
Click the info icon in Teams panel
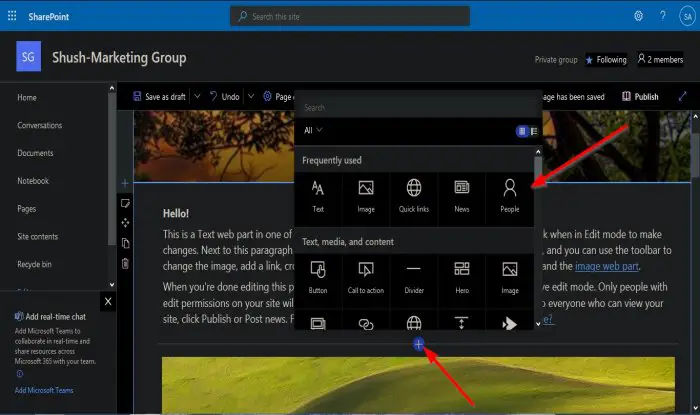click(x=20, y=374)
